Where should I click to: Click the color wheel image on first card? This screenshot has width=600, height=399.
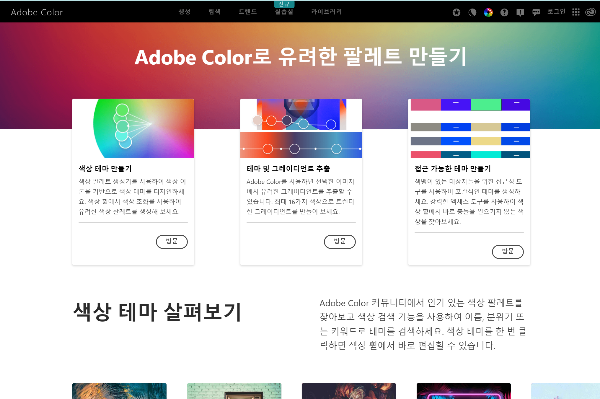pyautogui.click(x=133, y=128)
